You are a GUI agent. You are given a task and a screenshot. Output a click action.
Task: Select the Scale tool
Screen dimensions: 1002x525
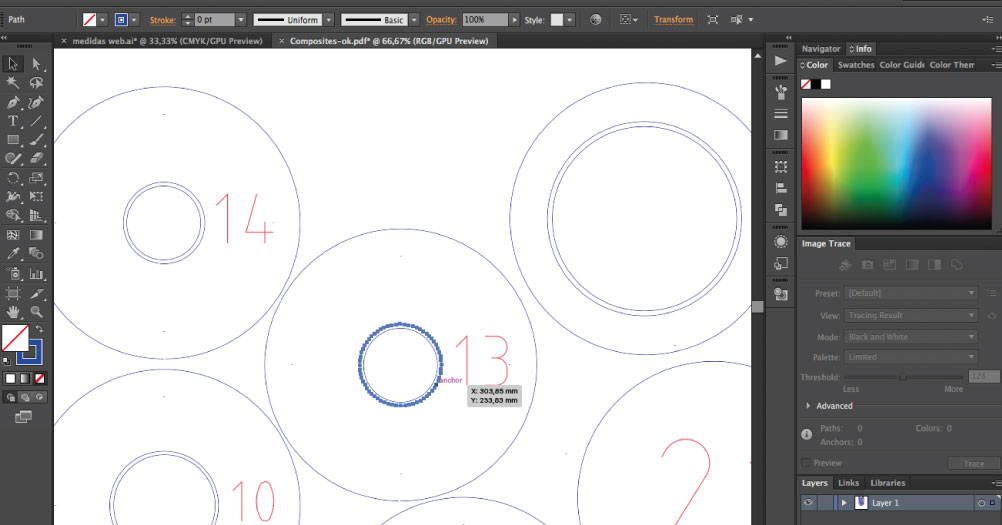pyautogui.click(x=36, y=178)
